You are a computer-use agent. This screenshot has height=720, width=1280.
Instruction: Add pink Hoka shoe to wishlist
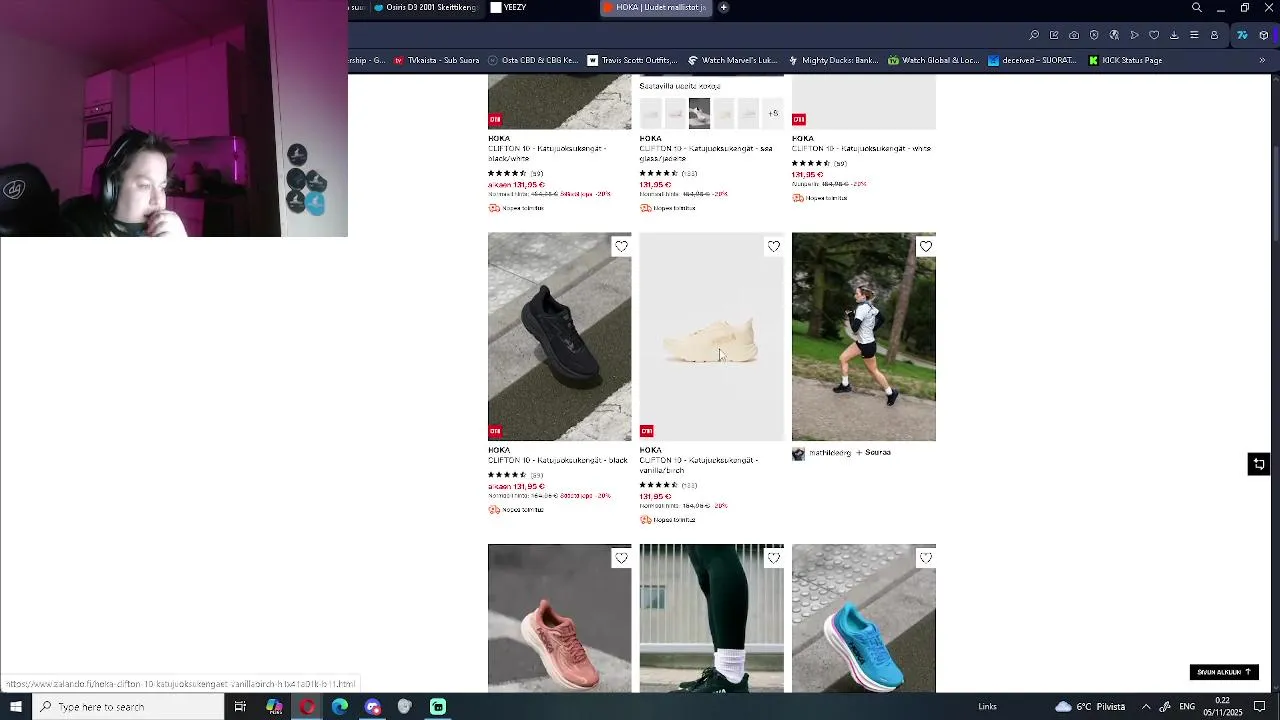tap(621, 558)
